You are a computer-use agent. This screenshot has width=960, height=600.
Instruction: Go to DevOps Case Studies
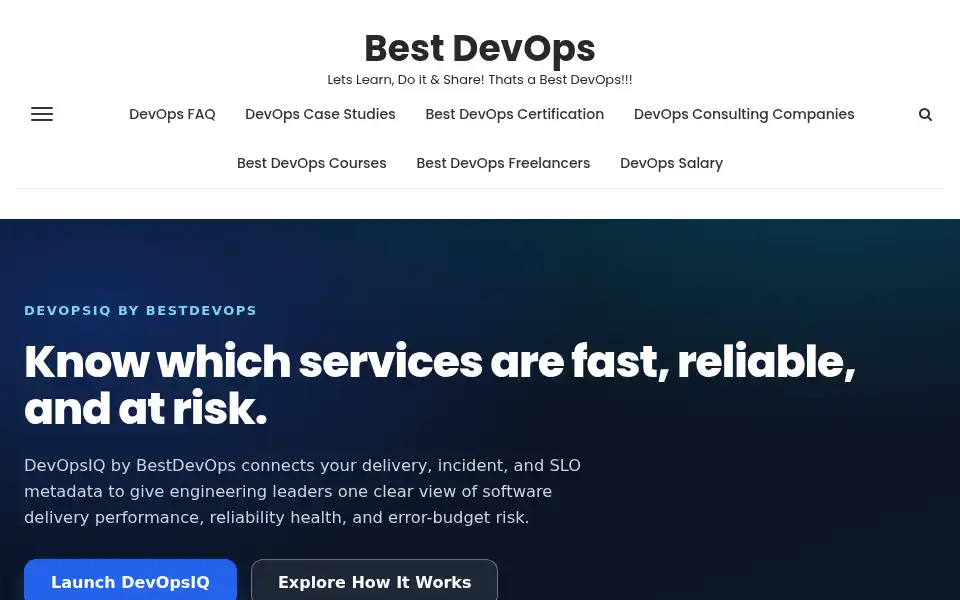(320, 114)
